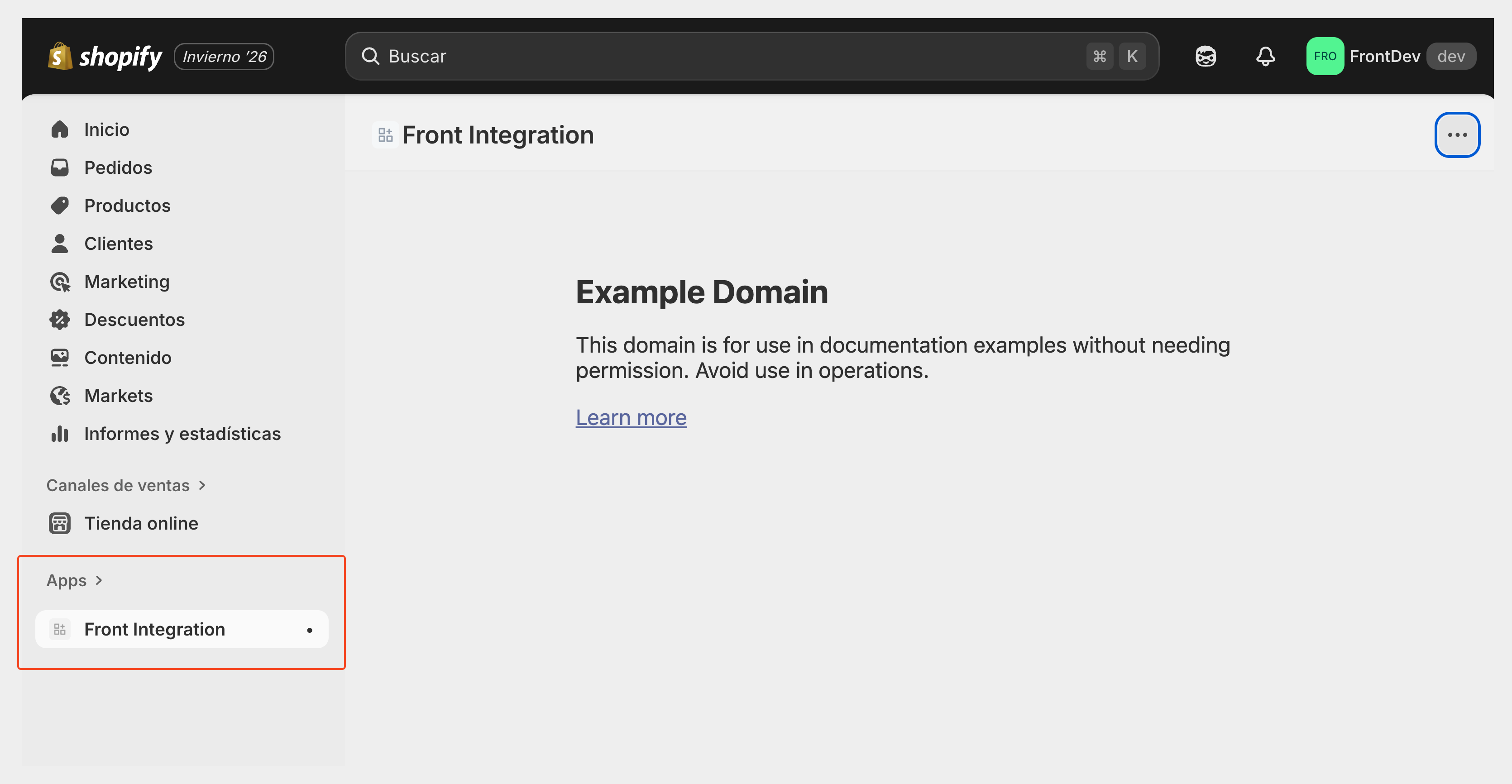
Task: Open Contenido in the sidebar
Action: pos(127,358)
